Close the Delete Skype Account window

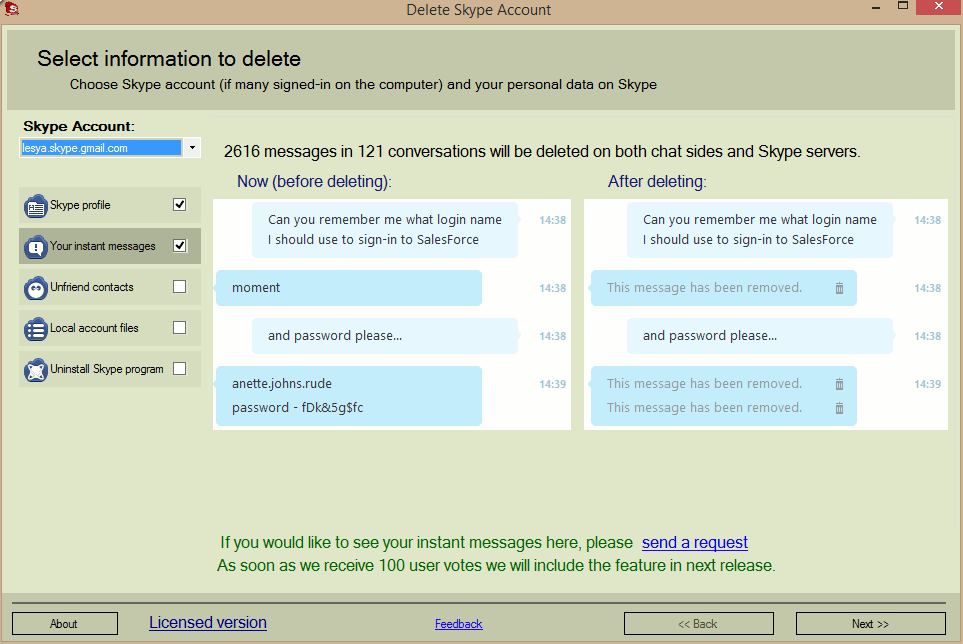938,7
